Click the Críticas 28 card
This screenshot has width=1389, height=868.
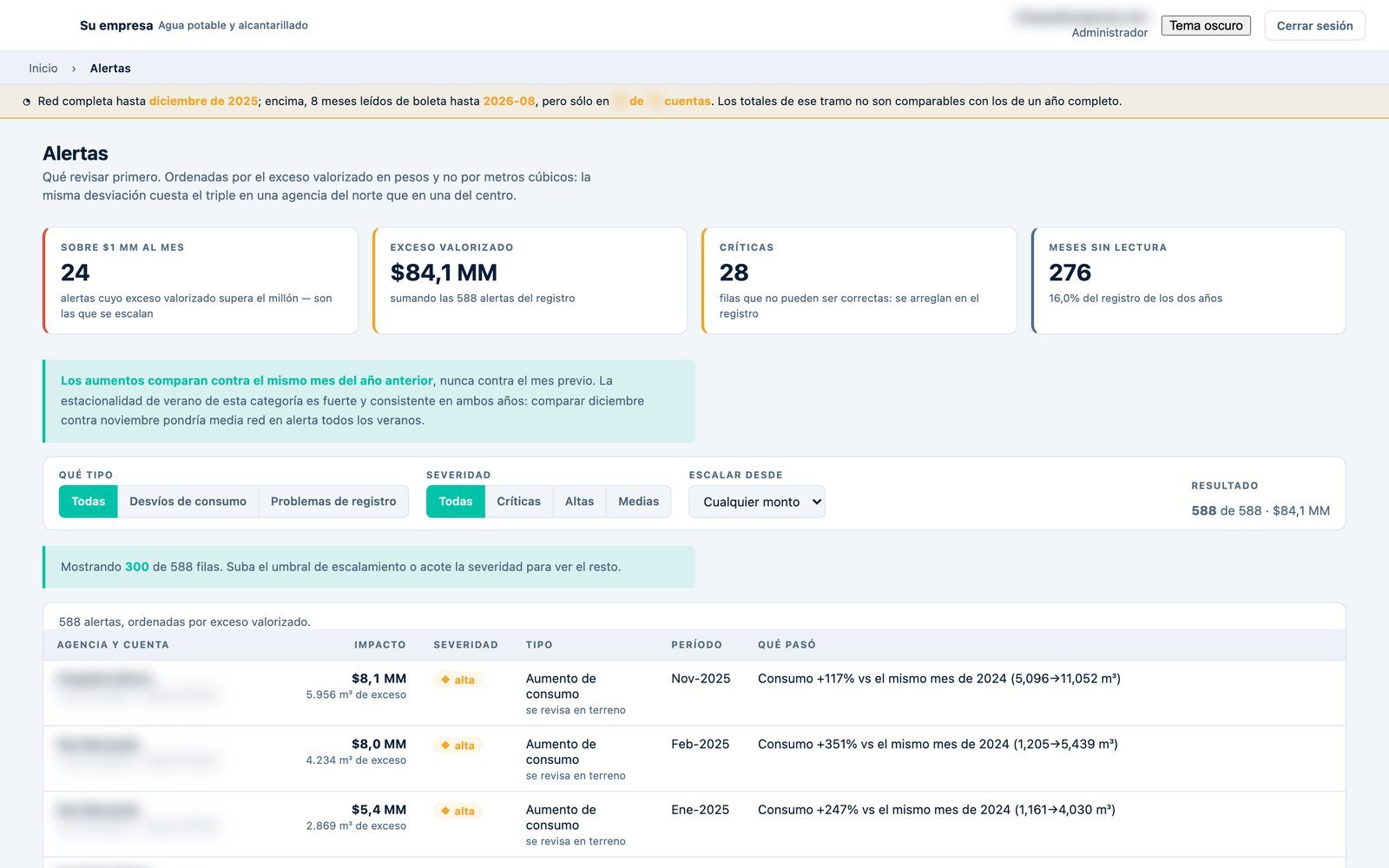[859, 280]
